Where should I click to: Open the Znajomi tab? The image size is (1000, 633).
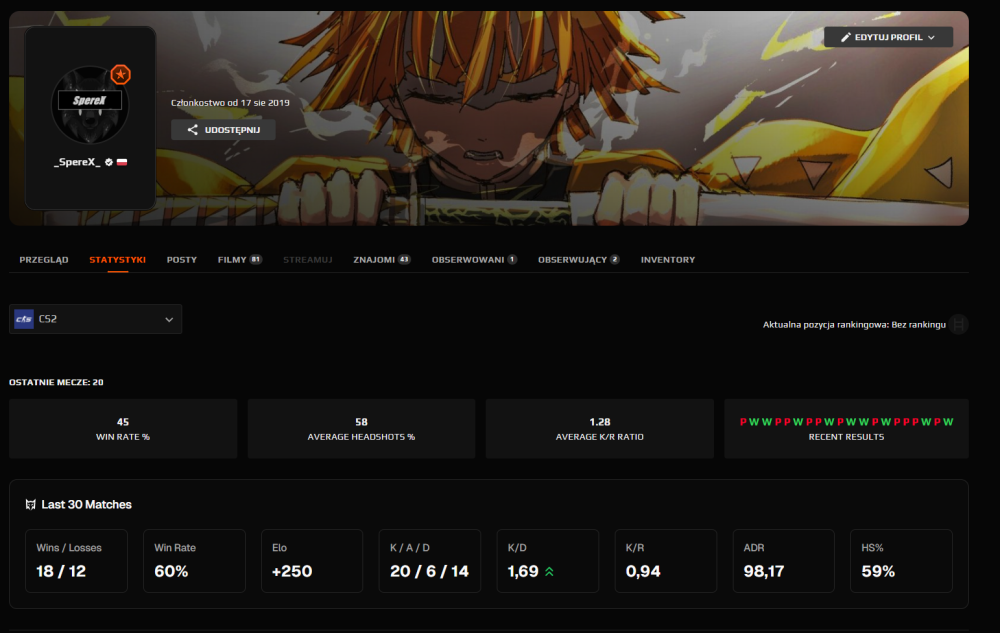click(x=381, y=259)
